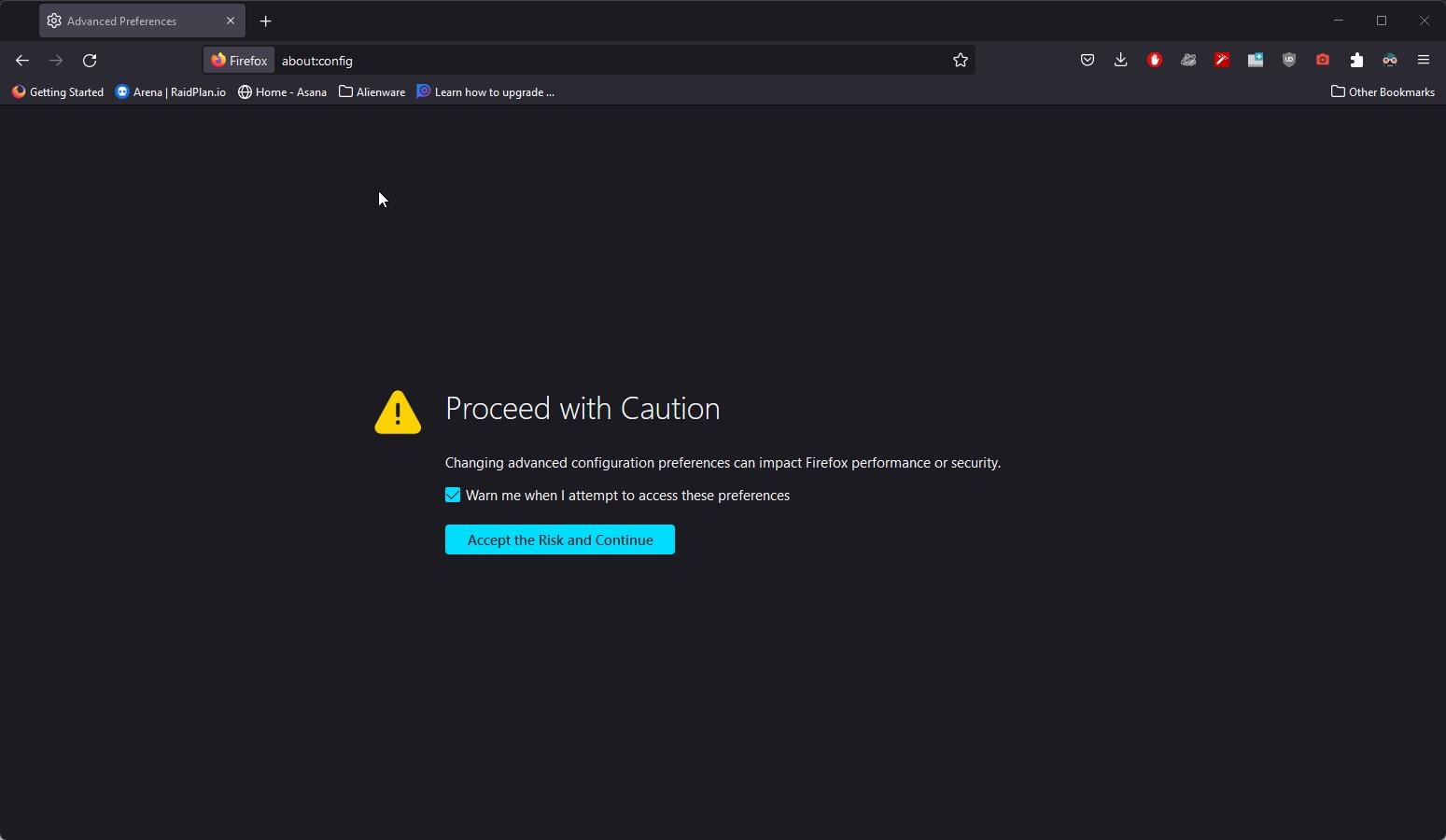1446x840 pixels.
Task: Go forward with the forward arrow
Action: click(56, 61)
